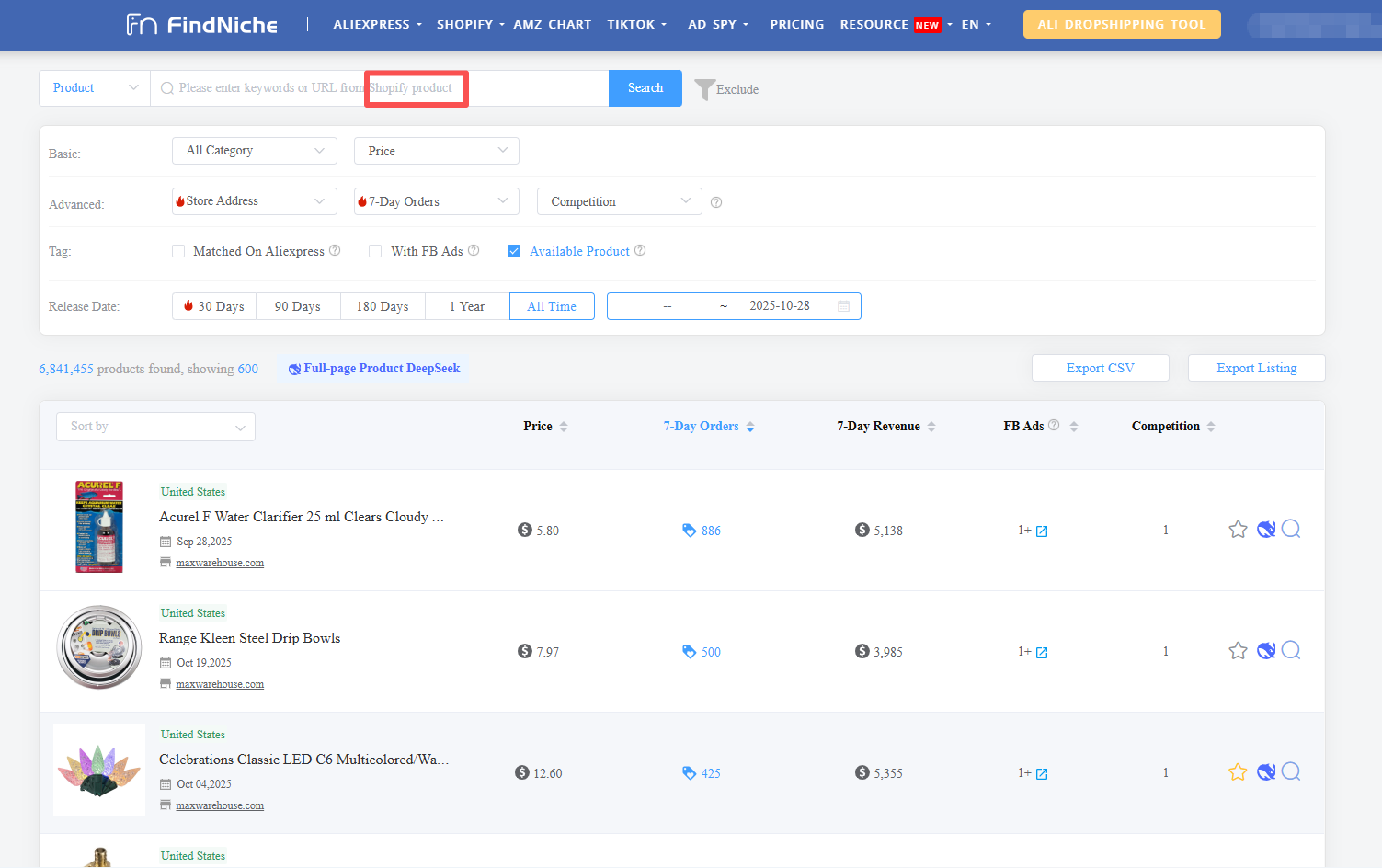The image size is (1382, 868).
Task: Open the calendar icon in date range
Action: pyautogui.click(x=843, y=306)
